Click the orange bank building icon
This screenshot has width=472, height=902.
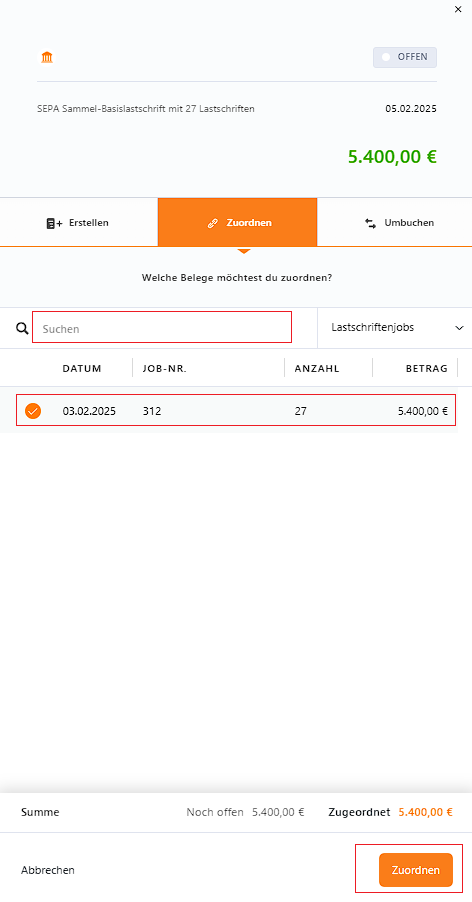(x=47, y=58)
